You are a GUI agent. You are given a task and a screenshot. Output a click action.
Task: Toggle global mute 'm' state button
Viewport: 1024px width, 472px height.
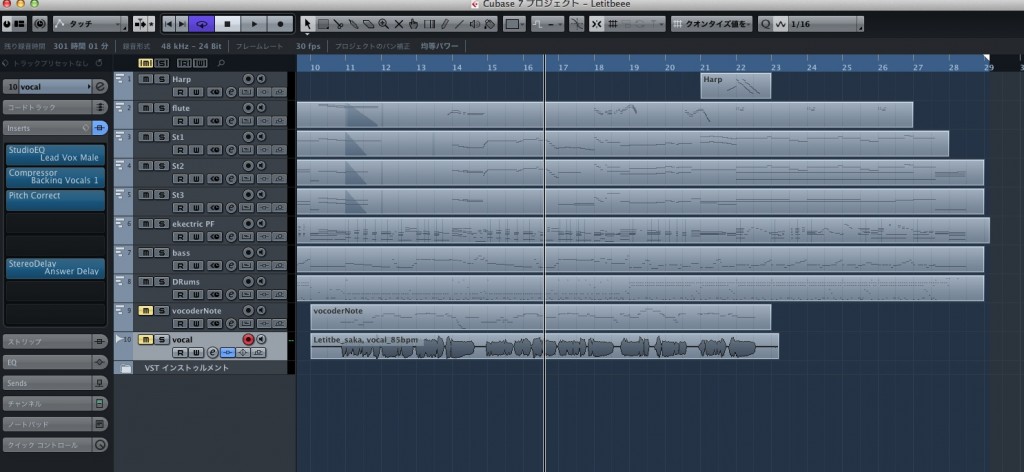tap(145, 63)
